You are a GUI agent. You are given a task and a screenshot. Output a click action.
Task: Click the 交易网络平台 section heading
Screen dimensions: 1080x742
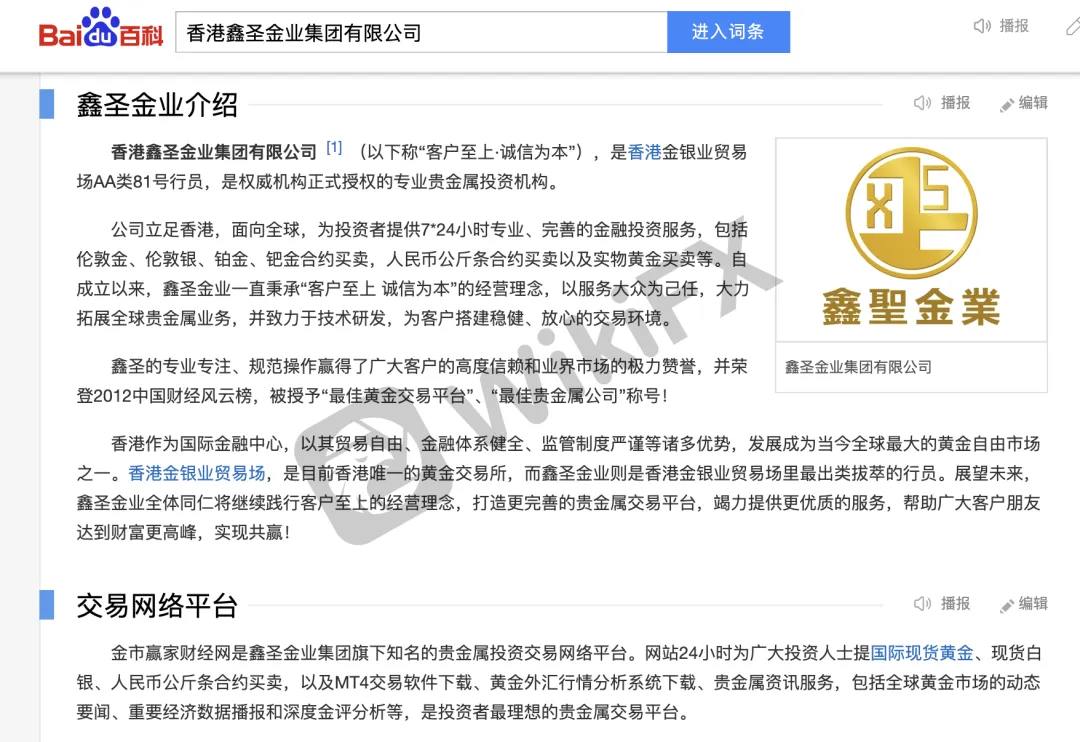click(x=157, y=606)
